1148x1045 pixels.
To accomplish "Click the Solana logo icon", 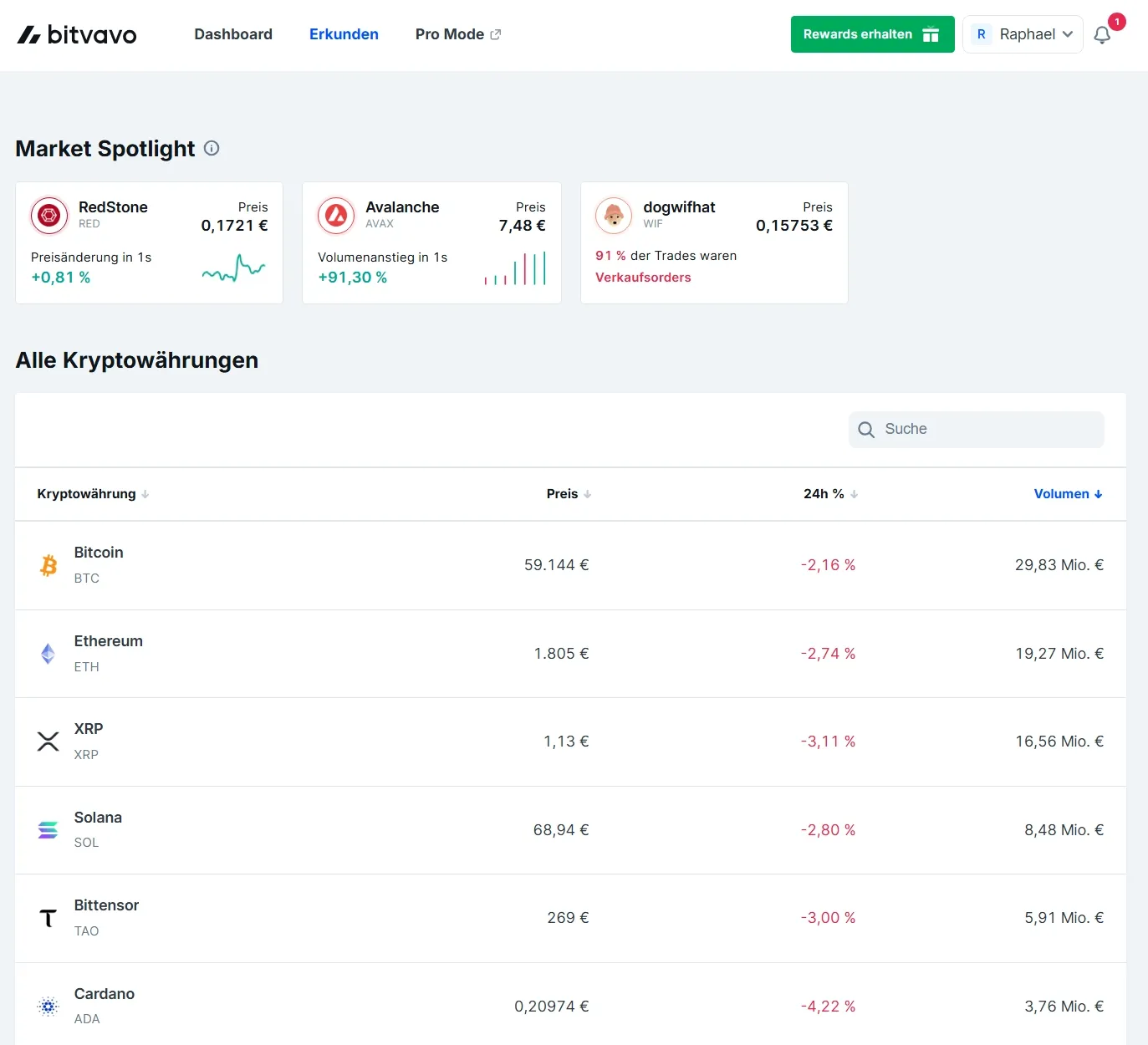I will point(48,830).
